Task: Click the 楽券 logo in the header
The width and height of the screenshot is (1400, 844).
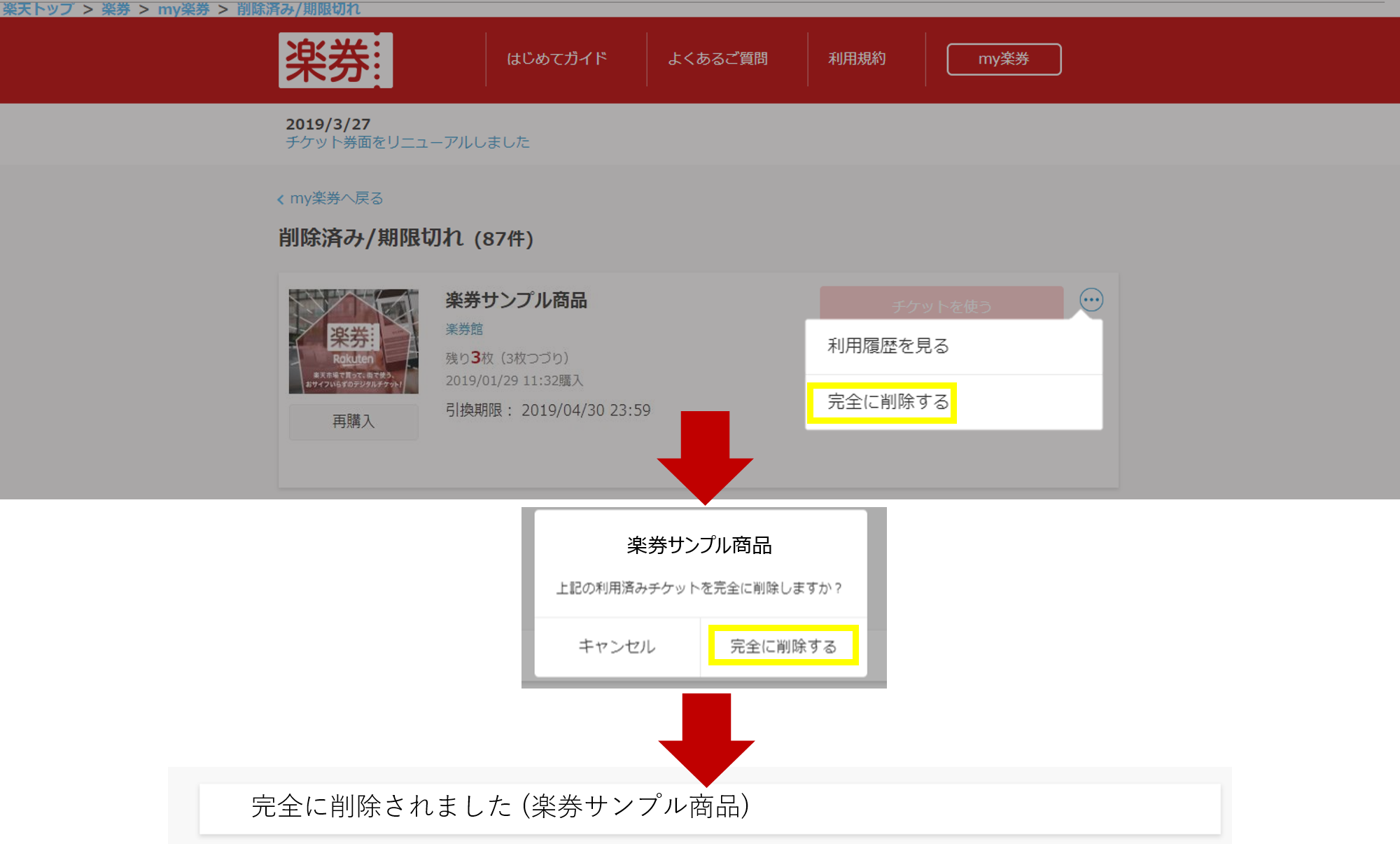Action: coord(335,60)
